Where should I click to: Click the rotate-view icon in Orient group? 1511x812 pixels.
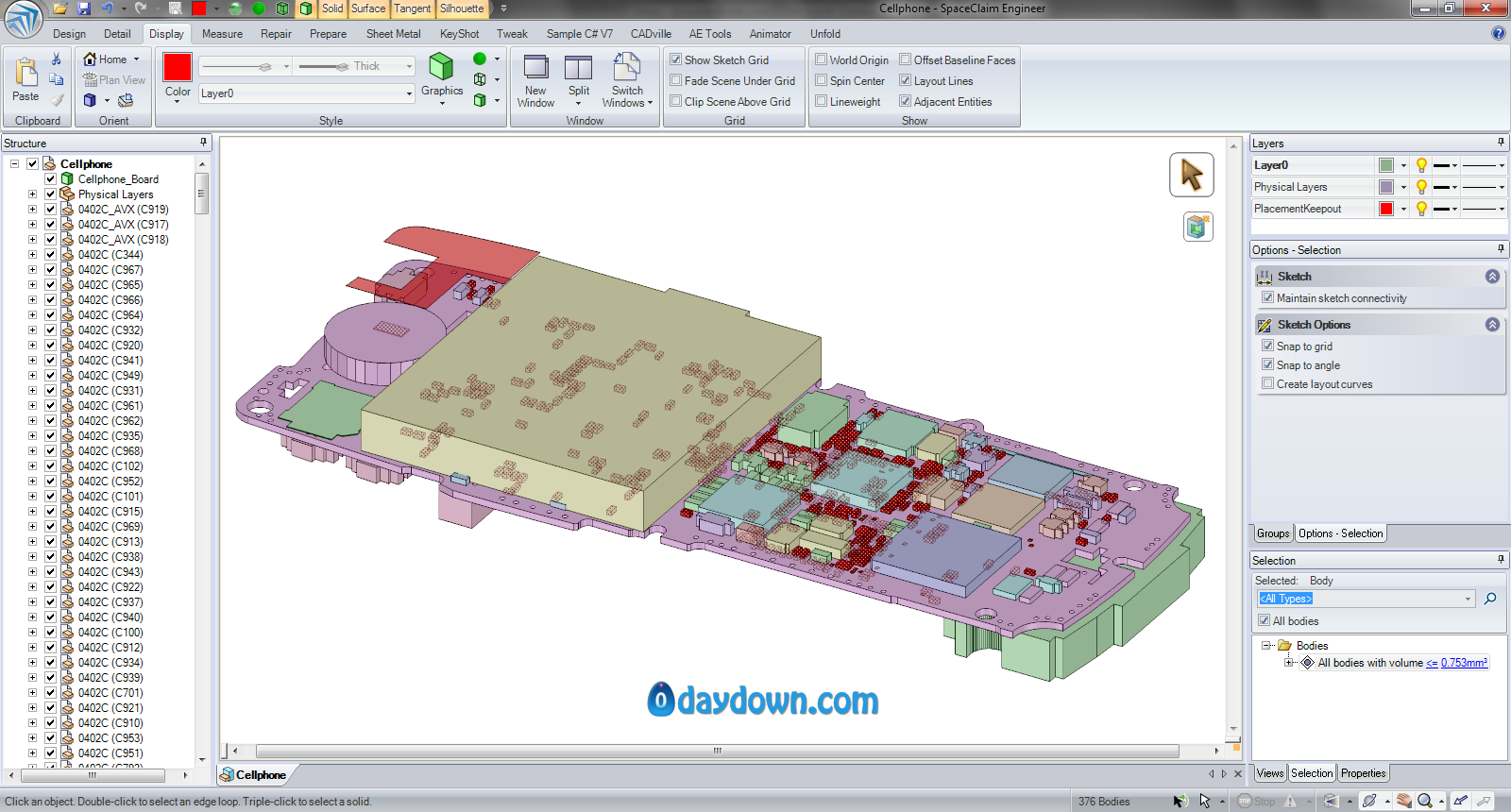(126, 100)
